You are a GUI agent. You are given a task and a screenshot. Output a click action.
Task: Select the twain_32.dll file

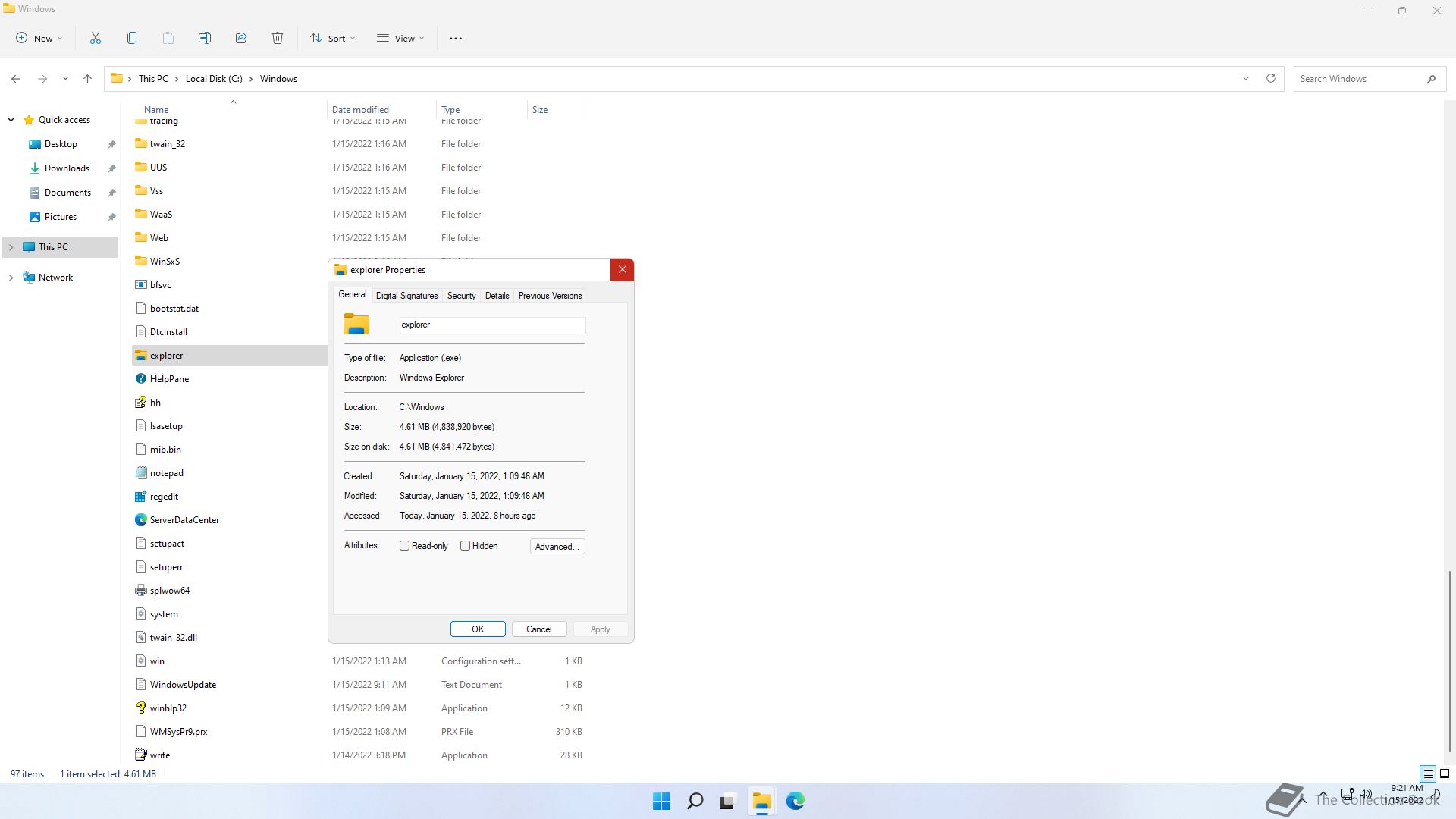(173, 638)
